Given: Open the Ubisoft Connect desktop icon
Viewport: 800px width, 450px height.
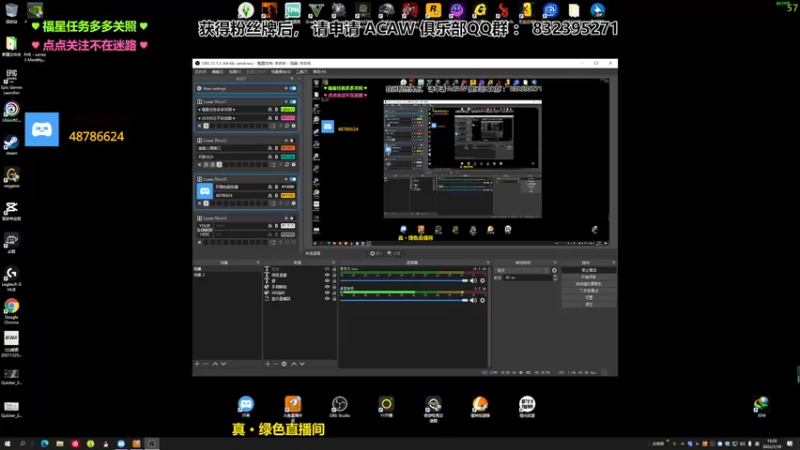Looking at the screenshot, I should click(11, 112).
